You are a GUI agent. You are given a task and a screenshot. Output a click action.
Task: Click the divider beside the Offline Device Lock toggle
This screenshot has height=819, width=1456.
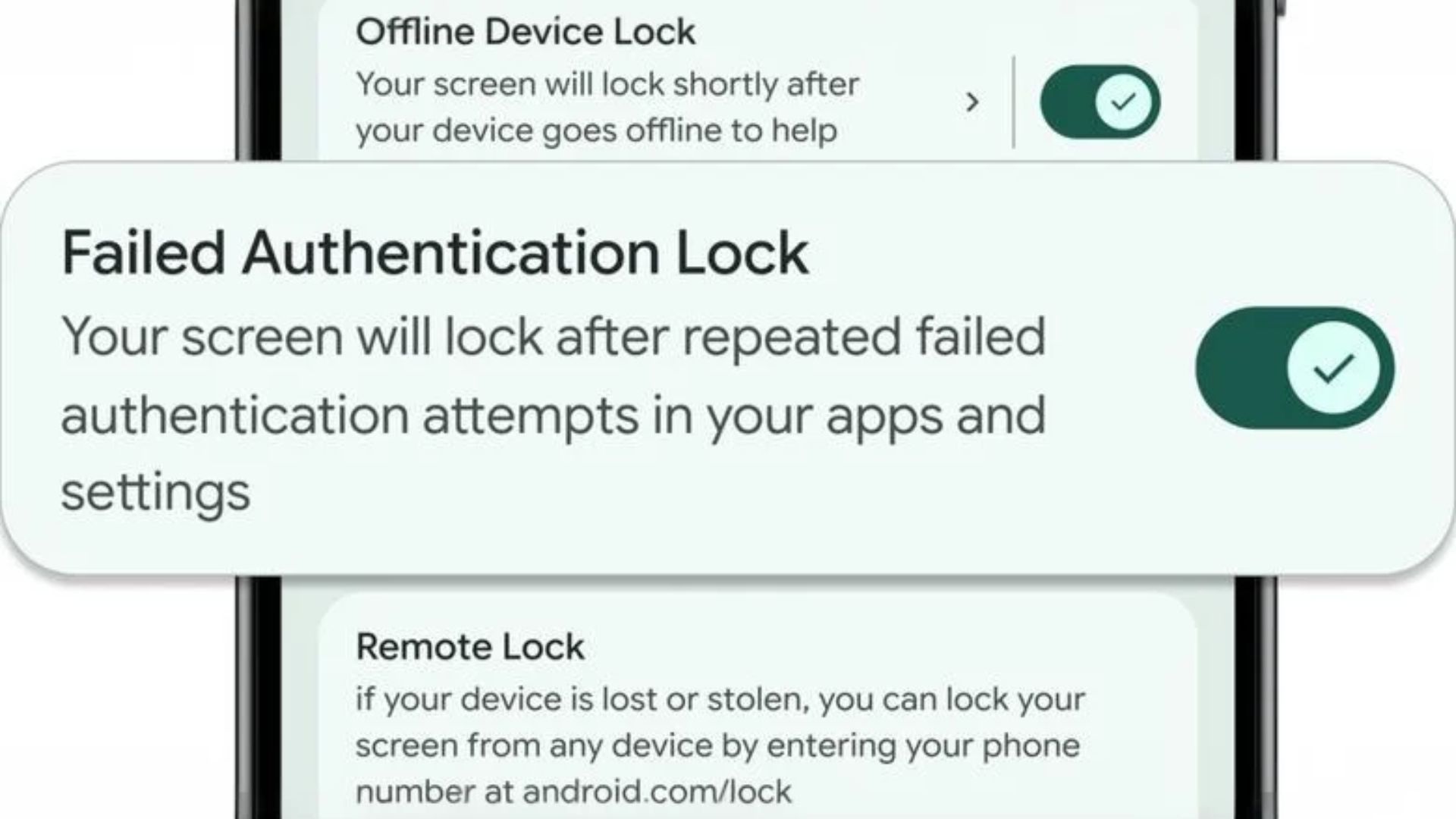(1013, 102)
